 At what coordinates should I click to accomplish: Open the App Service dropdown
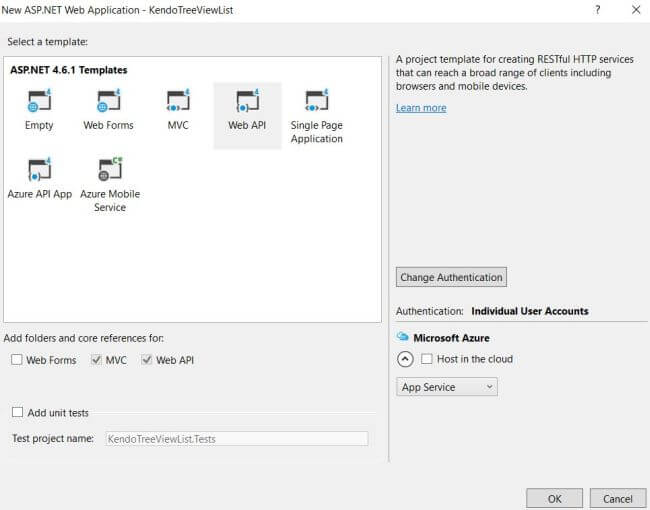pyautogui.click(x=446, y=387)
